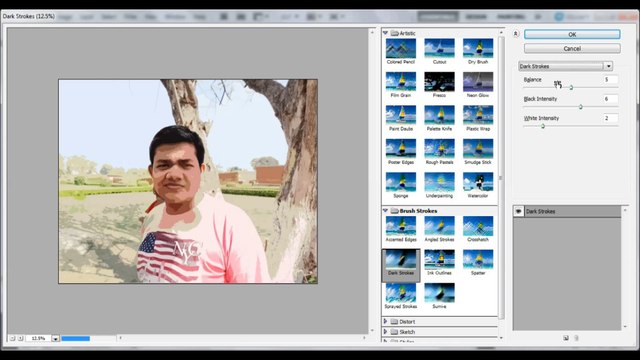Pick the Sprayed Strokes filter
The width and height of the screenshot is (640, 360).
400,293
